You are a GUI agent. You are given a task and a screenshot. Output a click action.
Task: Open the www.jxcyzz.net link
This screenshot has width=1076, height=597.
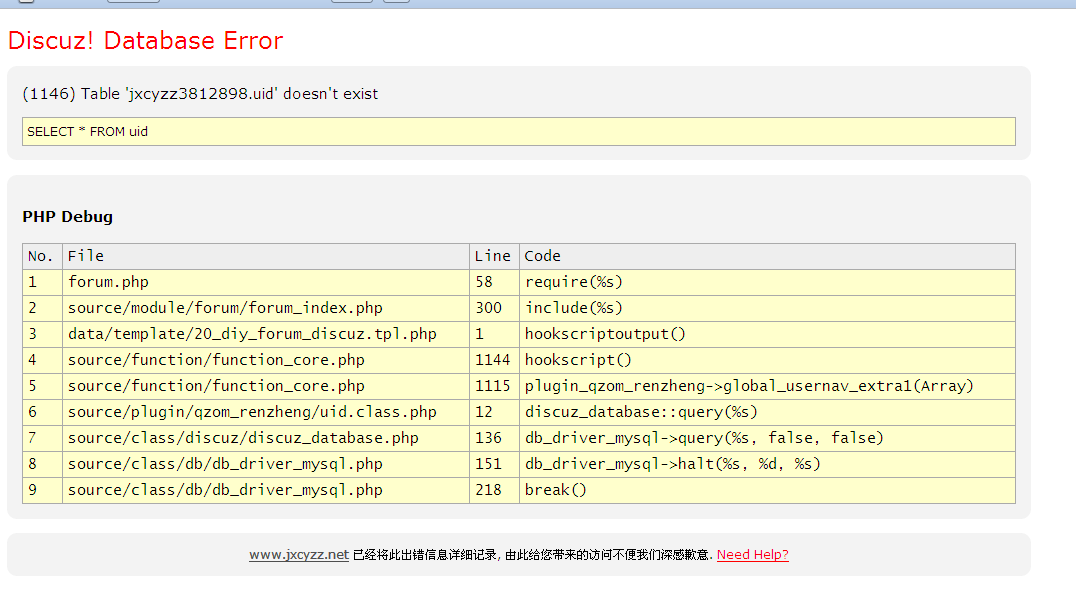tap(299, 554)
